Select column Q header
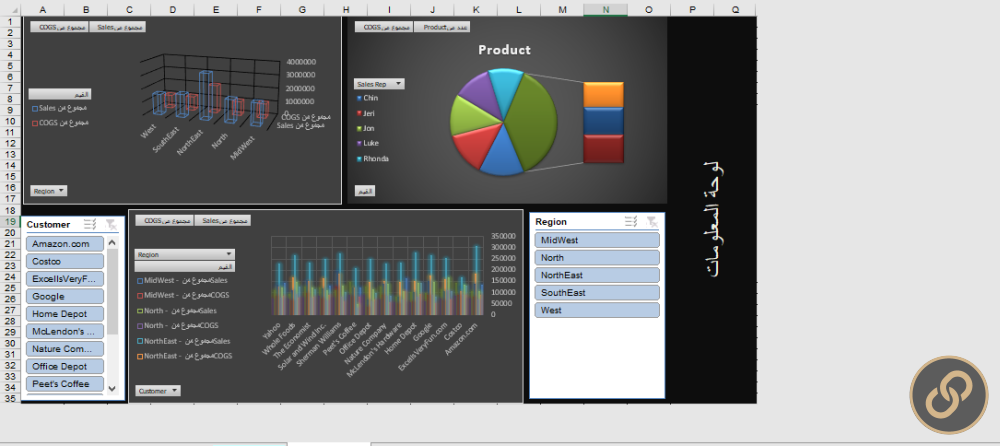The image size is (1000, 446). pyautogui.click(x=735, y=10)
